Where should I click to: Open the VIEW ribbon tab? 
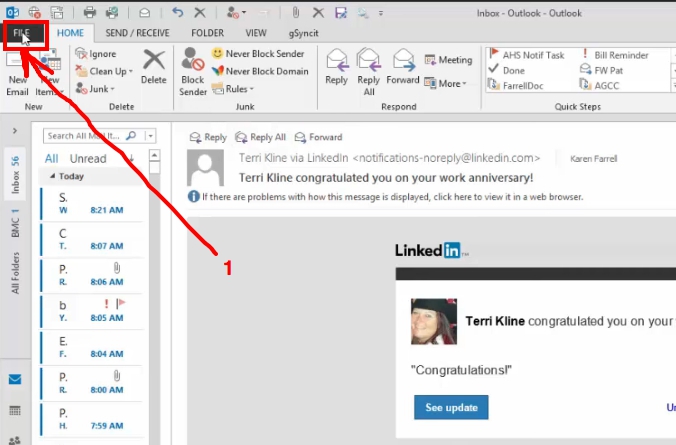[256, 33]
